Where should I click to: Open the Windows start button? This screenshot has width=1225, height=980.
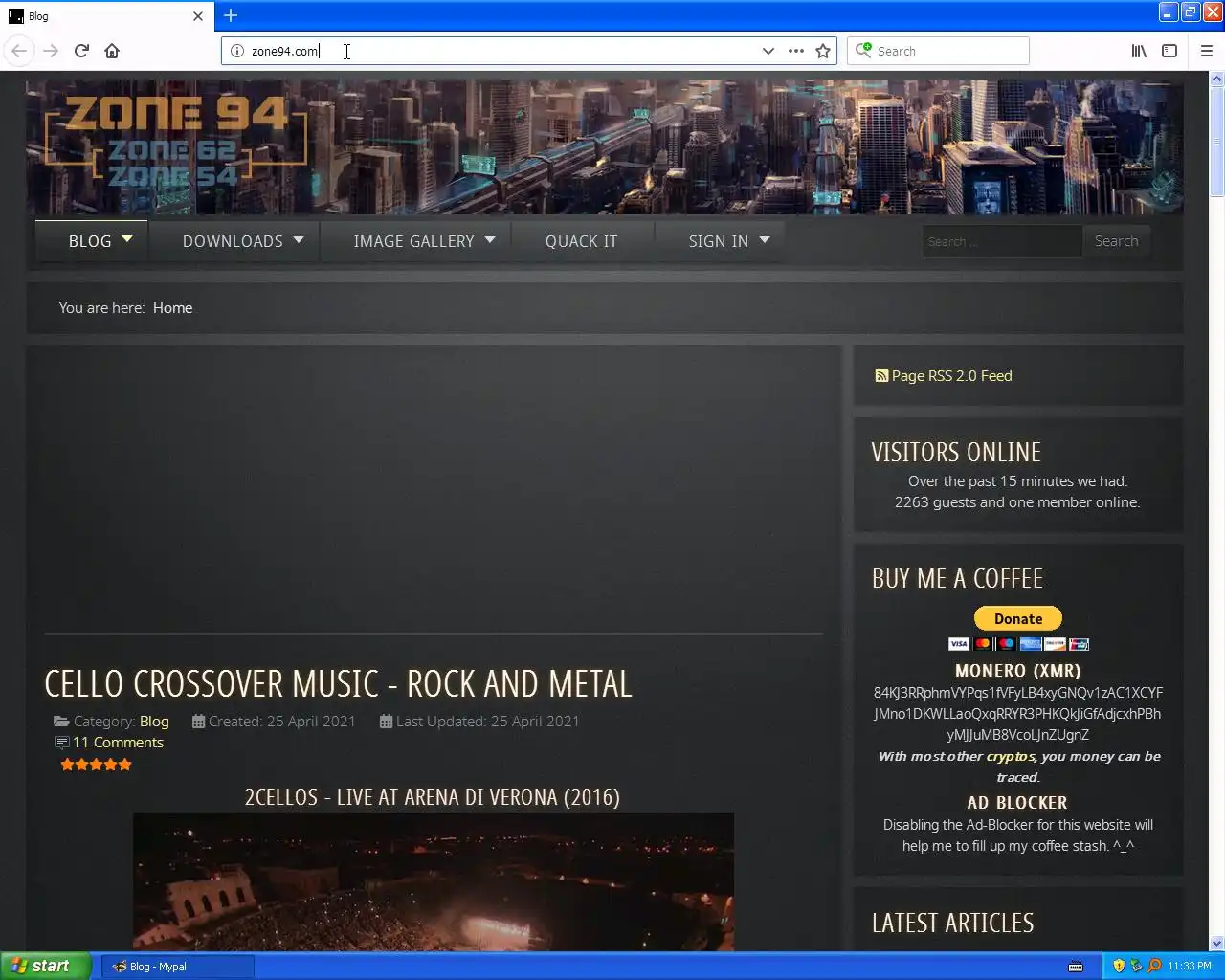click(x=46, y=966)
